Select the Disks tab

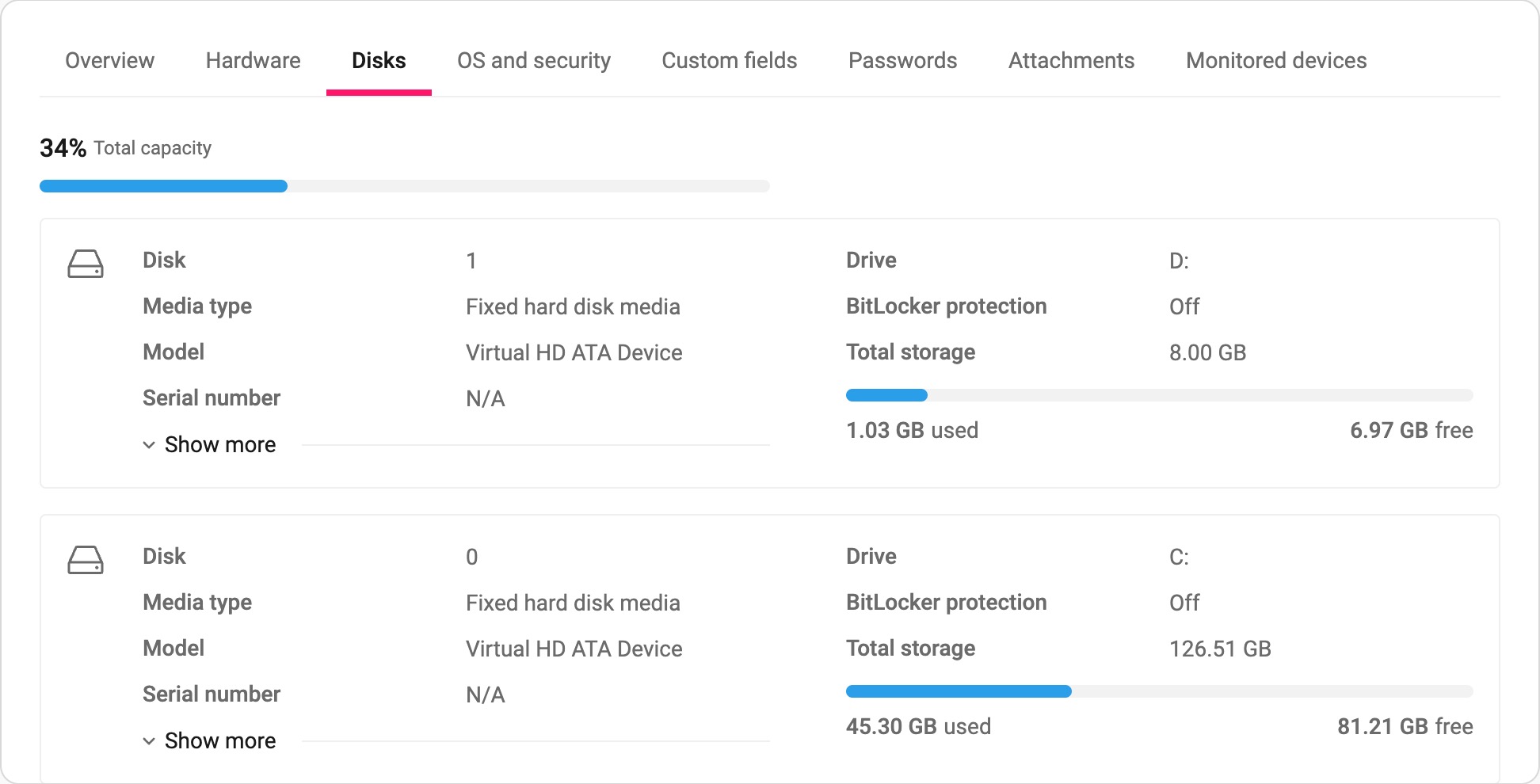click(x=379, y=60)
